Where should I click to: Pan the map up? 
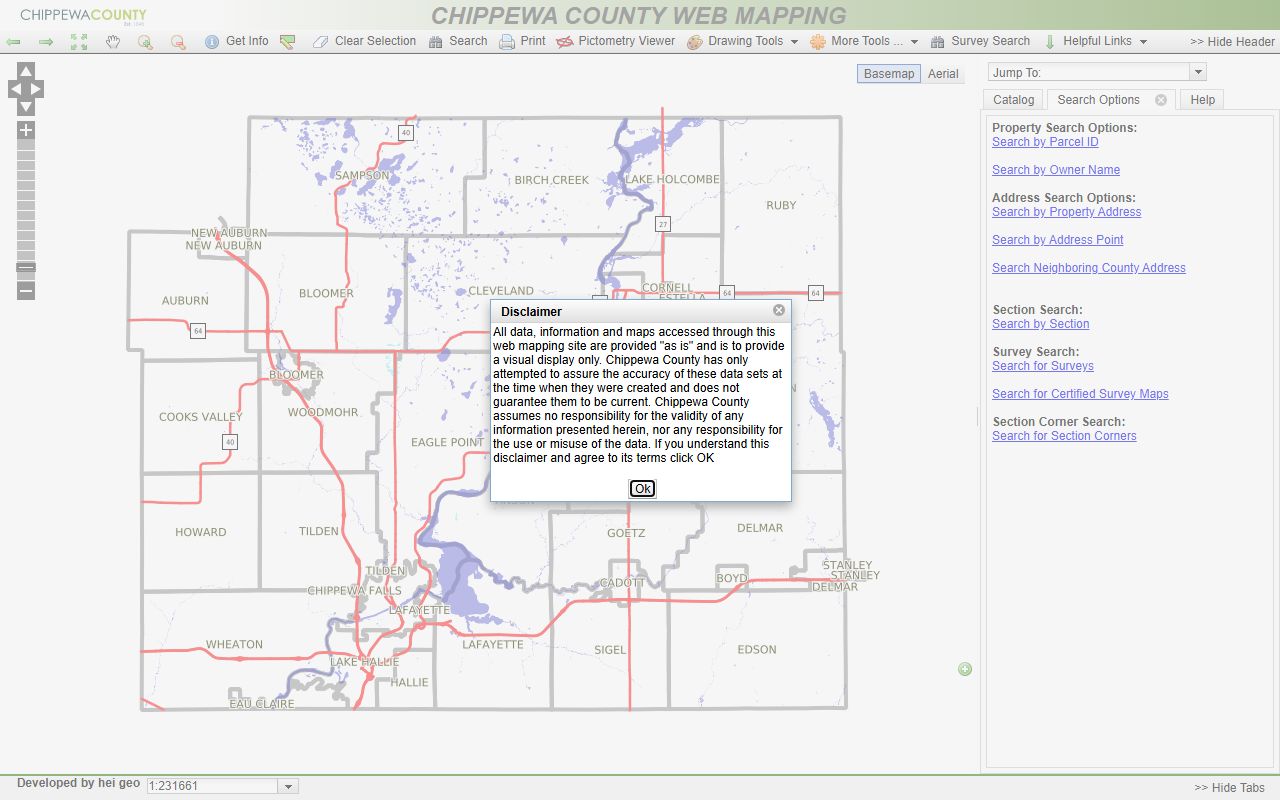click(x=26, y=71)
